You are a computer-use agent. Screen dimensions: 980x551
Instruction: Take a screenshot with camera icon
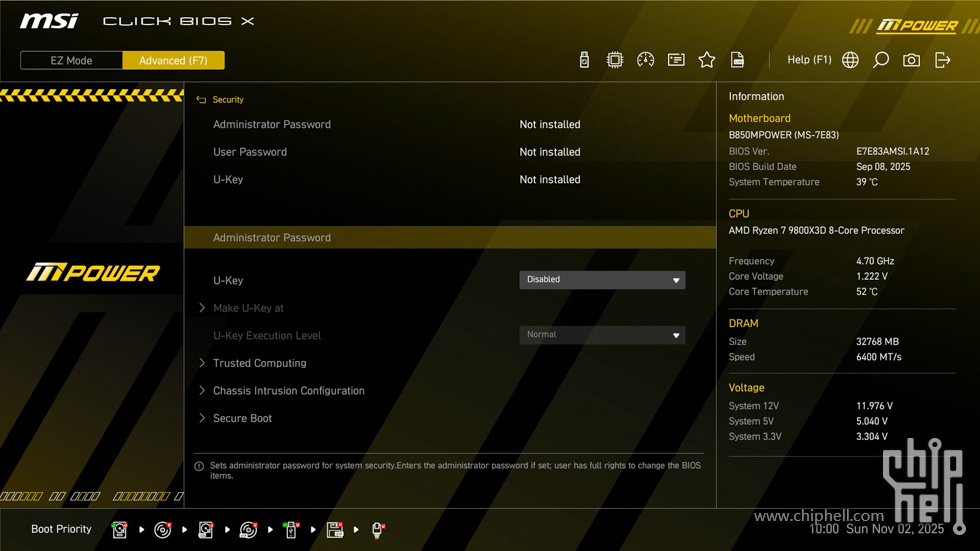pyautogui.click(x=911, y=60)
